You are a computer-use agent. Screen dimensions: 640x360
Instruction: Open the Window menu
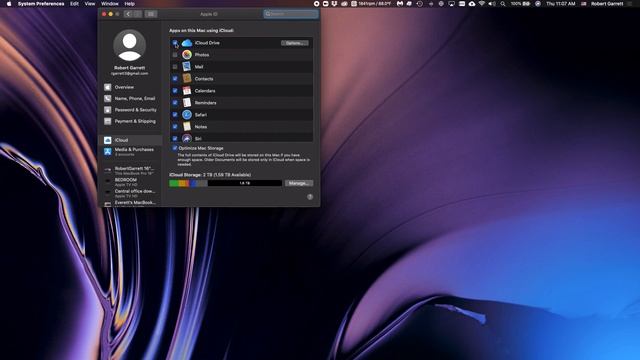click(110, 4)
